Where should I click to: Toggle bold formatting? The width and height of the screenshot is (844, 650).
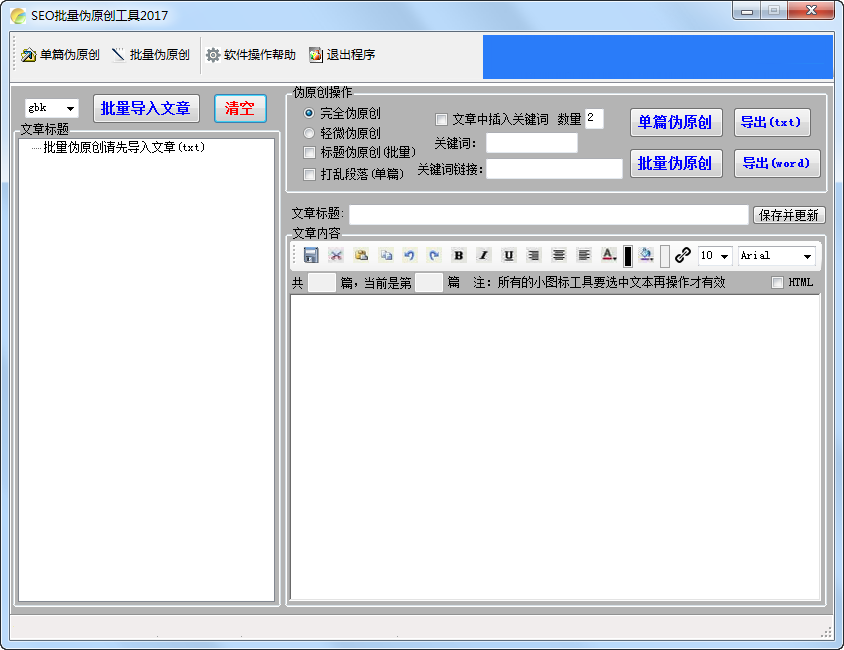click(459, 256)
